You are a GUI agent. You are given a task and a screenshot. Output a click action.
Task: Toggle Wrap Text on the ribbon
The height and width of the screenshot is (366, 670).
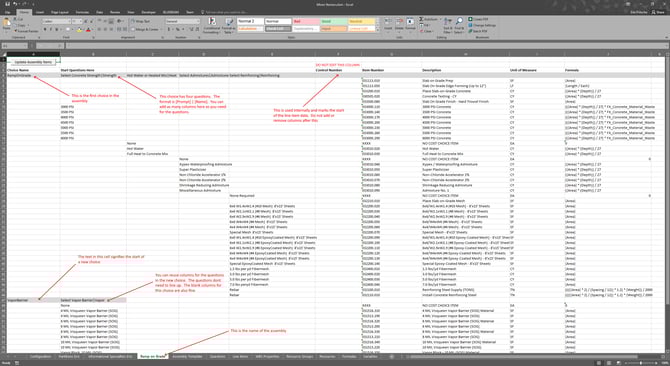coord(141,21)
